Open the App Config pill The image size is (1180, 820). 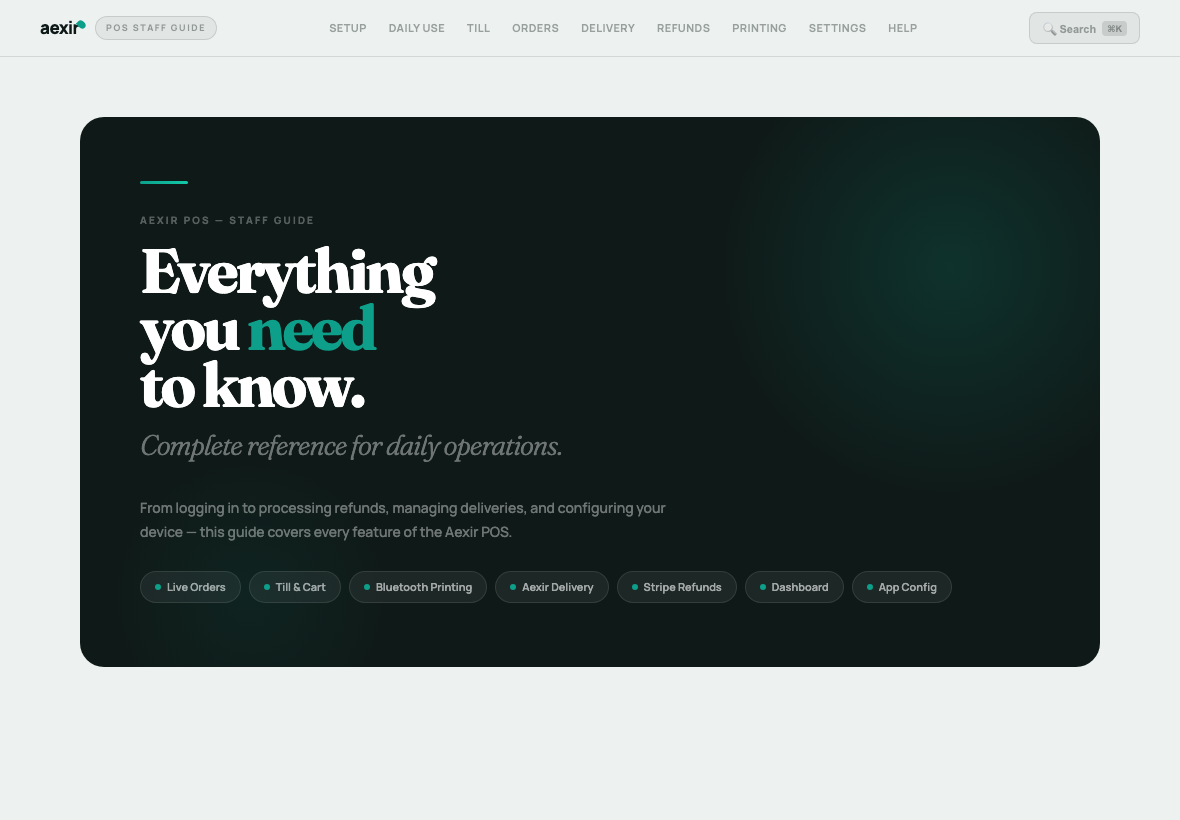[902, 587]
